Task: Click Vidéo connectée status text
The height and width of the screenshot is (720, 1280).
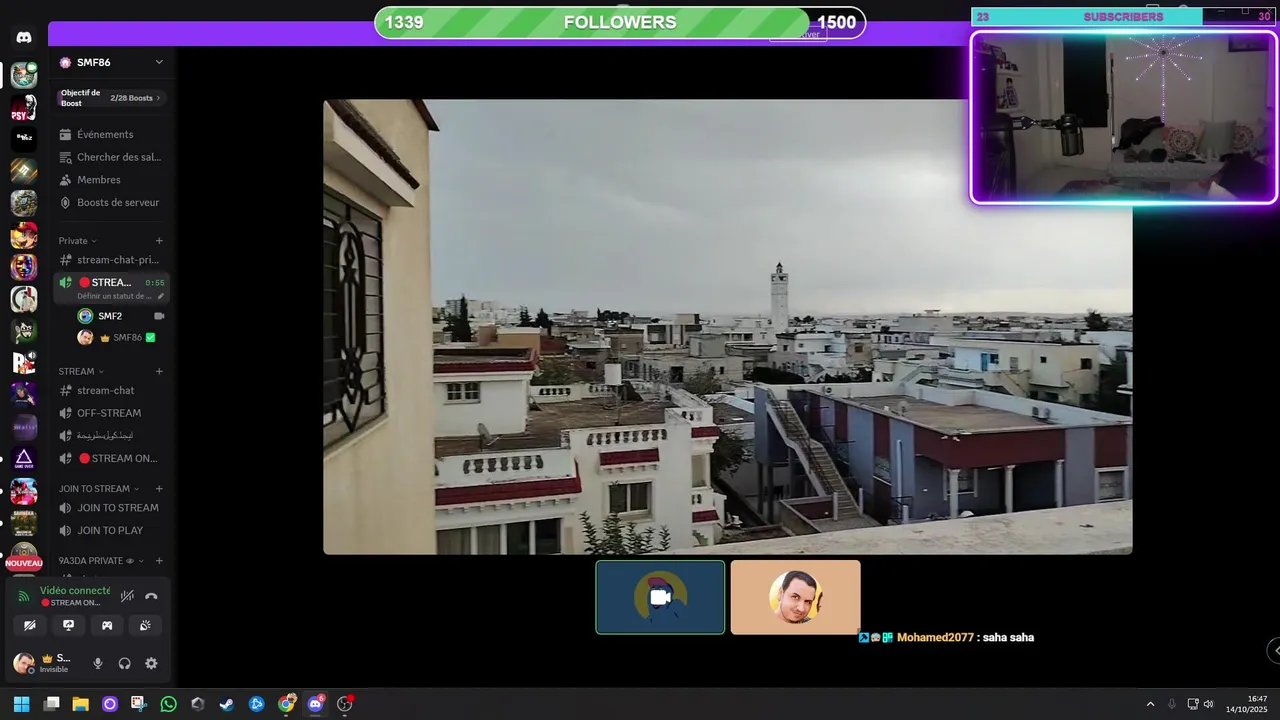Action: (75, 590)
